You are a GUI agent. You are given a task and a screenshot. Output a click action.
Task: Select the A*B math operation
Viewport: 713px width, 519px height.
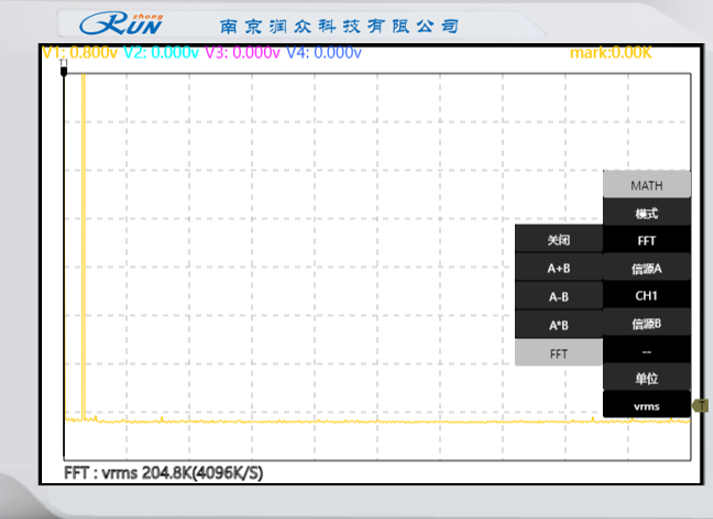pyautogui.click(x=558, y=324)
